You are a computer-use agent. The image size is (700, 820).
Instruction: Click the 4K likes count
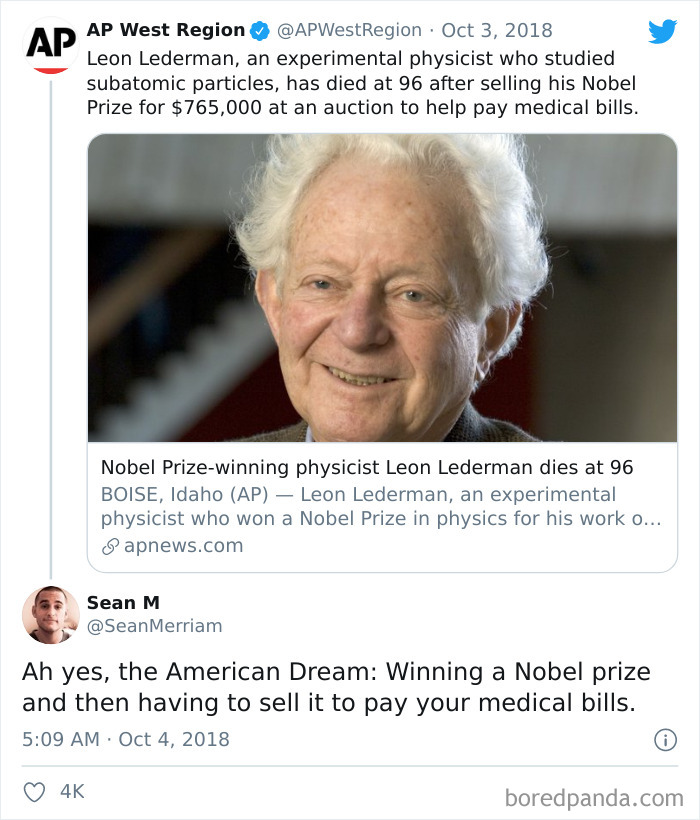72,791
